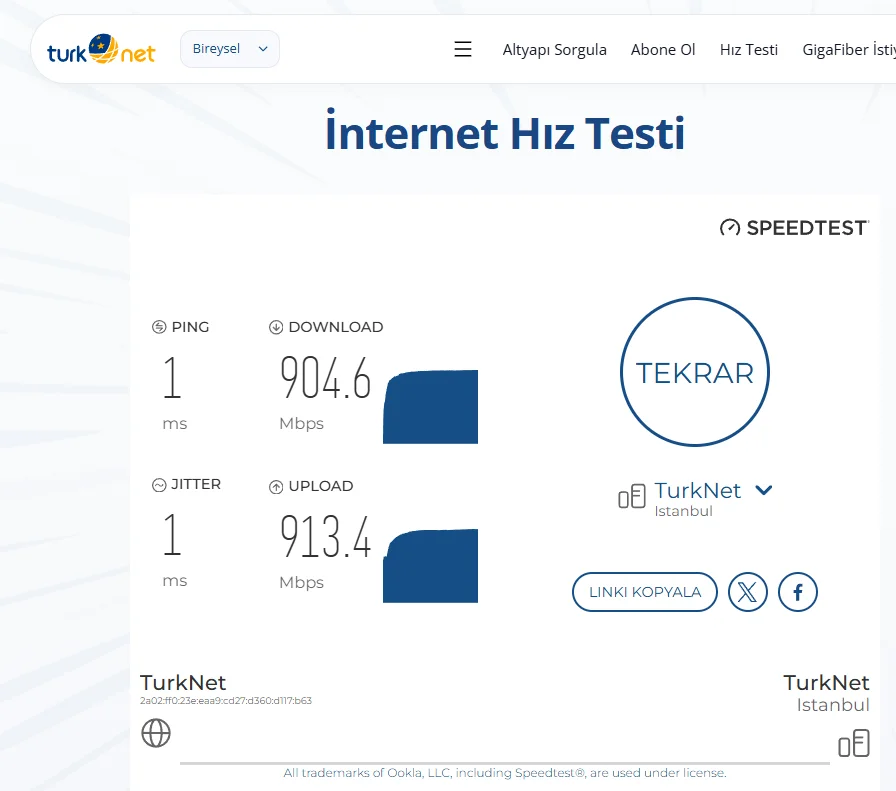Click the İnternet Hız Testi heading
This screenshot has width=896, height=791.
pos(505,131)
